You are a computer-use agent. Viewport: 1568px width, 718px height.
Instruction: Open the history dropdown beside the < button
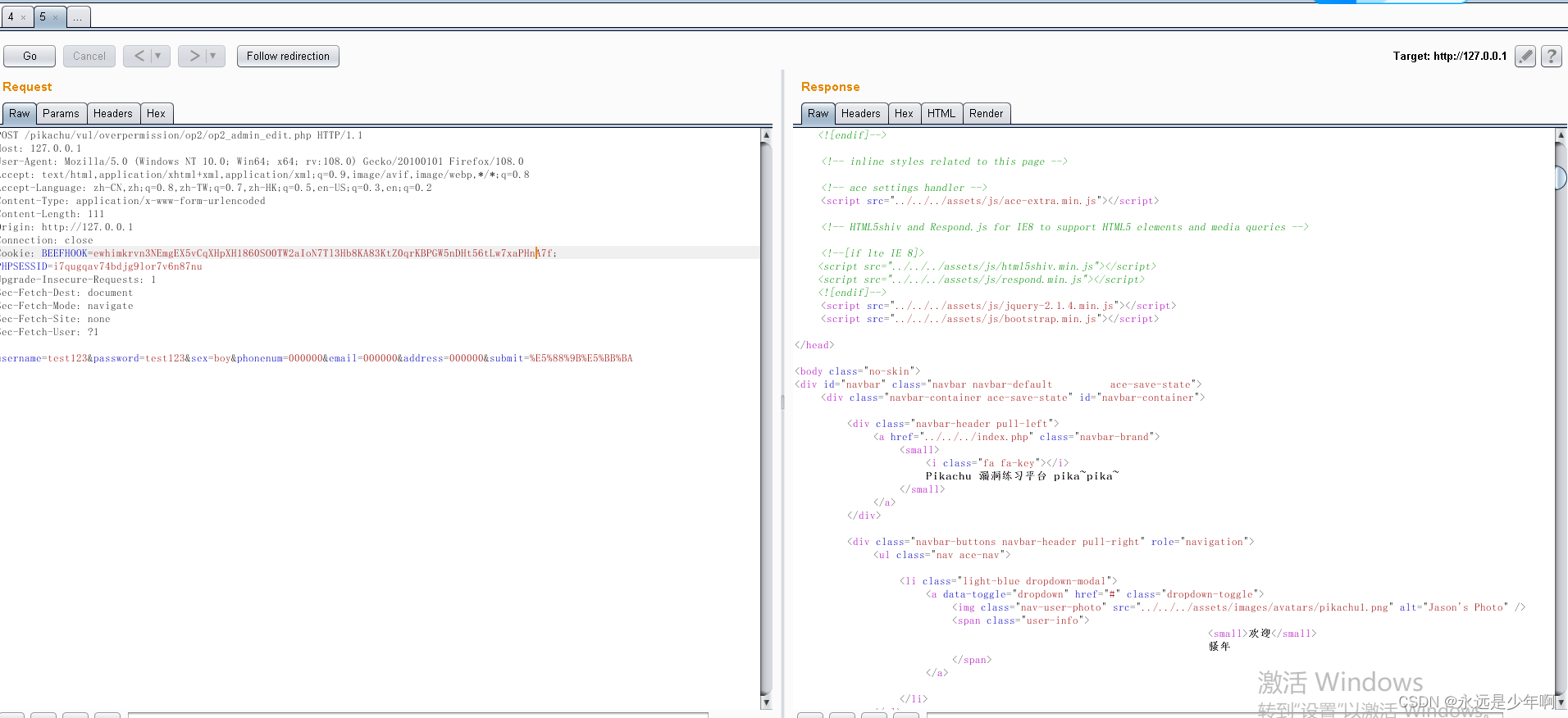tap(158, 56)
